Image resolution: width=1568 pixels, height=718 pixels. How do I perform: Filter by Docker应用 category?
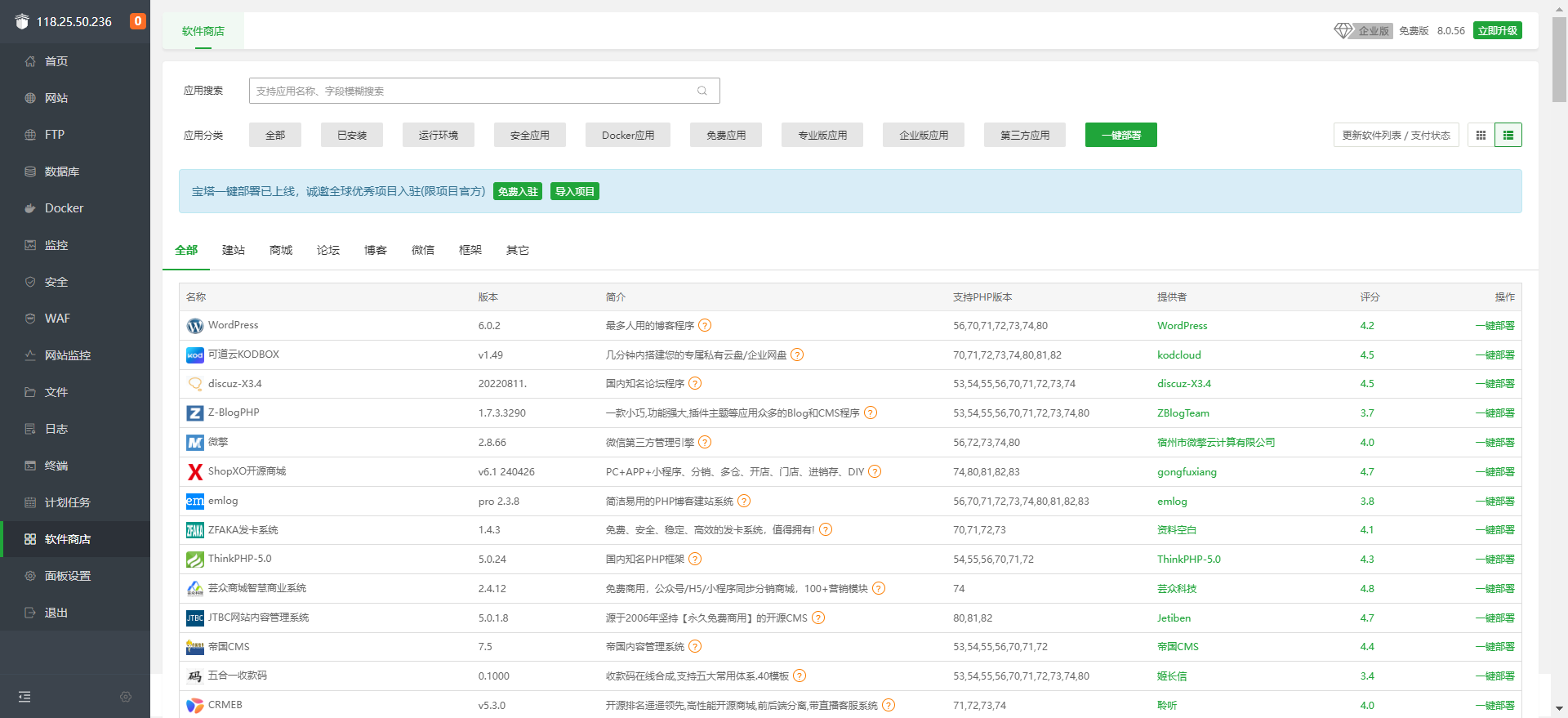point(628,135)
